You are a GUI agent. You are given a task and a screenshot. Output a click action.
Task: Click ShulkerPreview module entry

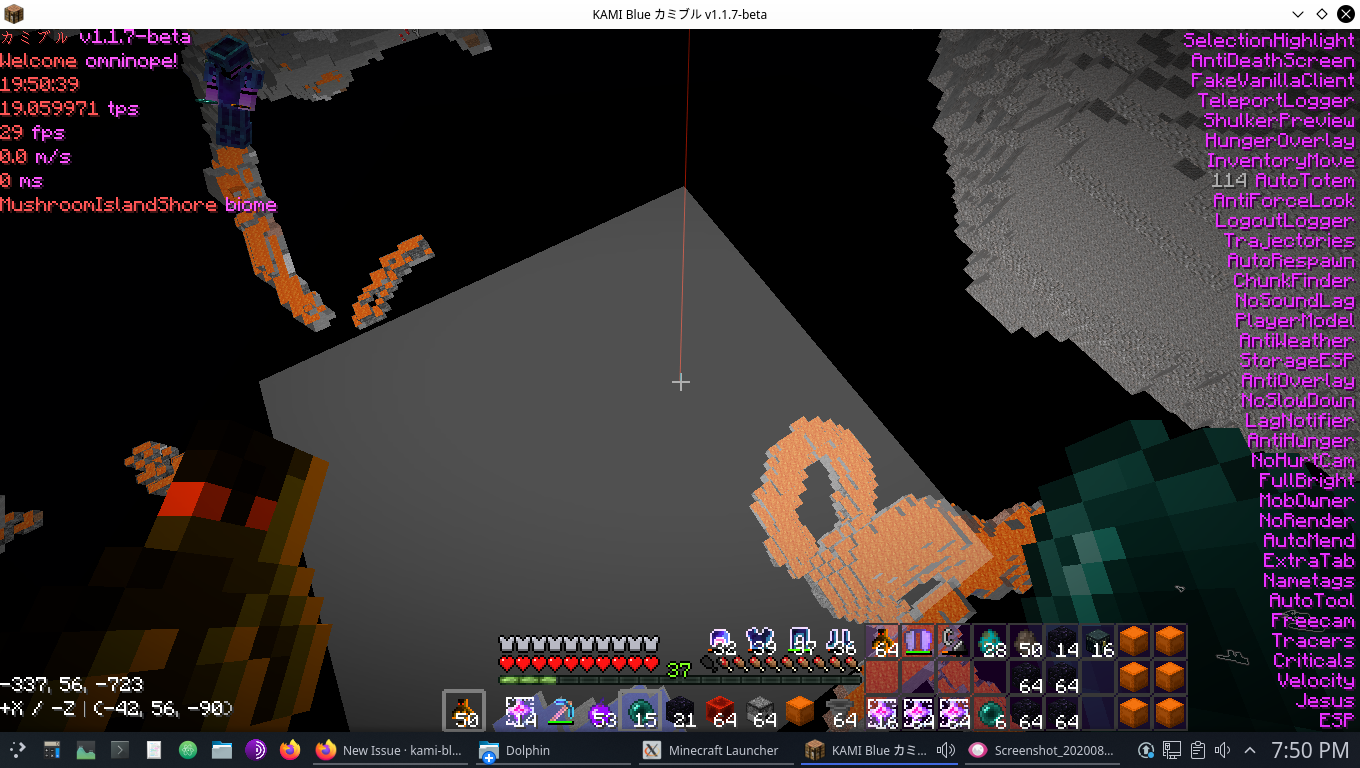(1279, 121)
